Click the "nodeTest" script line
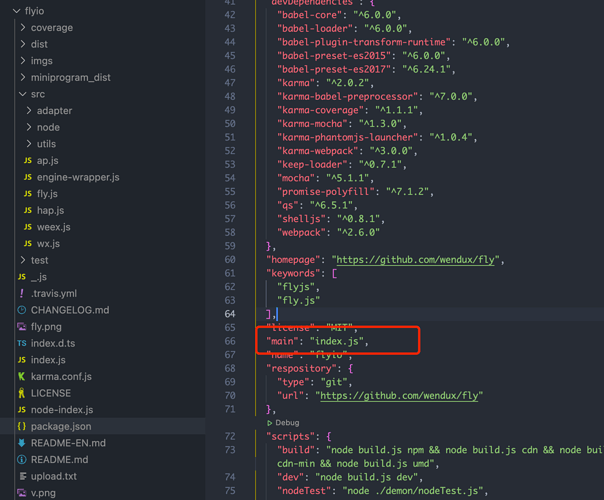Screen dimensions: 604x500 tap(383, 491)
